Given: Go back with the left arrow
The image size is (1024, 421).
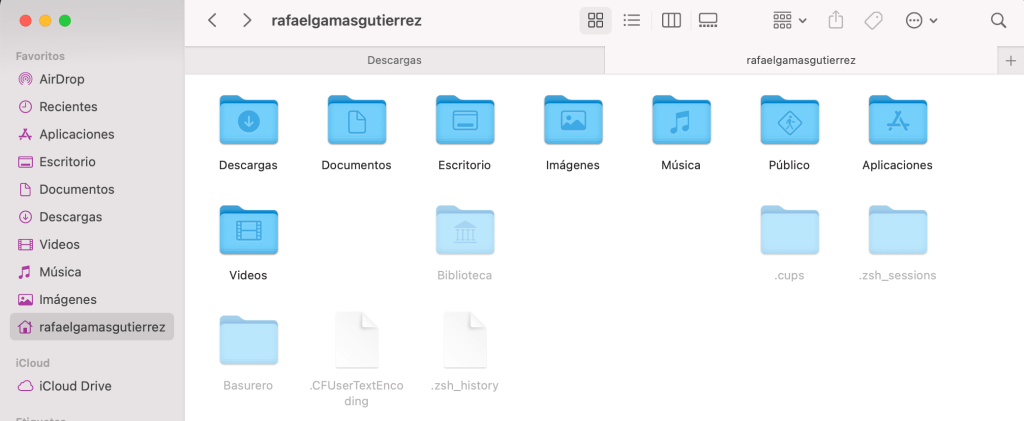Looking at the screenshot, I should [212, 20].
